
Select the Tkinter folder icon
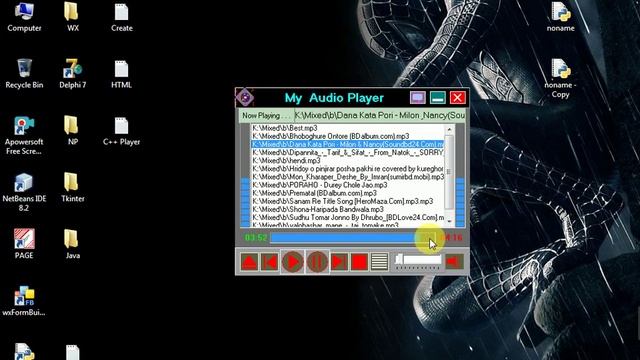(73, 188)
